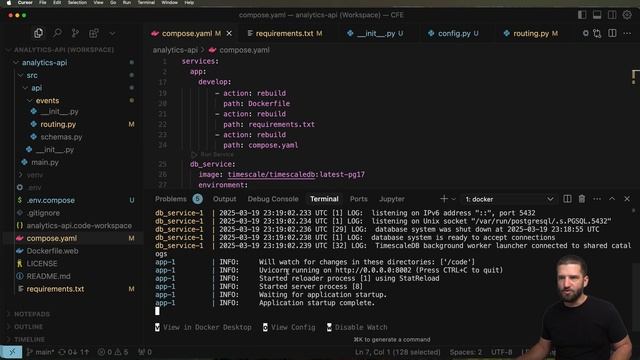This screenshot has width=640, height=360.
Task: Click the Run Service code lens
Action: 217,155
